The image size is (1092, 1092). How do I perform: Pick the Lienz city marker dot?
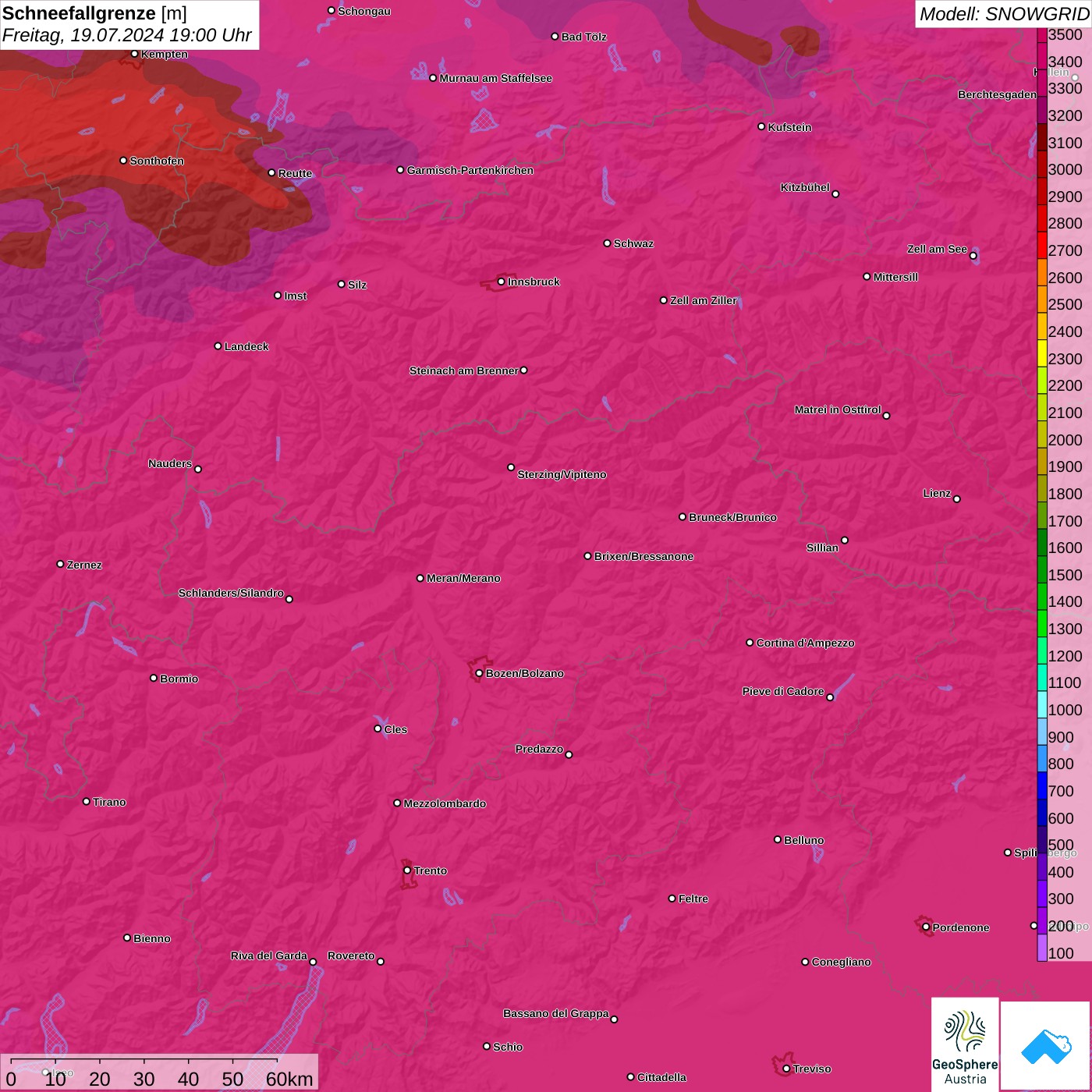[x=957, y=499]
